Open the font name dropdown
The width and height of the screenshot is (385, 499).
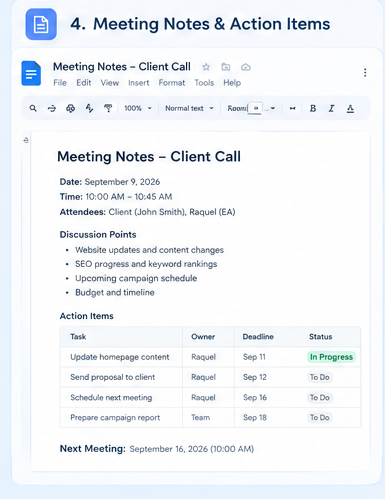click(x=237, y=108)
